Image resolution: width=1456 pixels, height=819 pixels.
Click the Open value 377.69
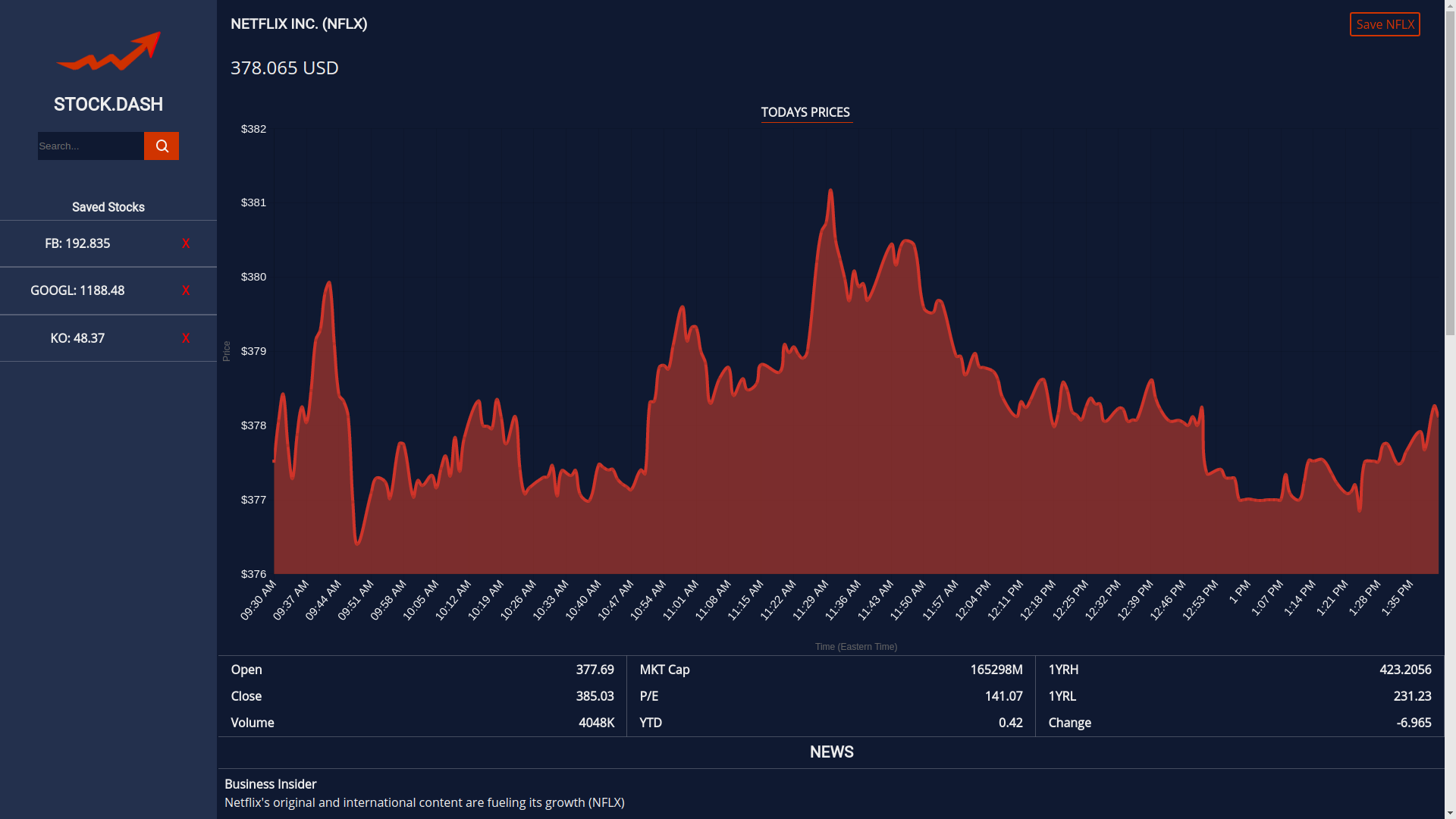(595, 670)
